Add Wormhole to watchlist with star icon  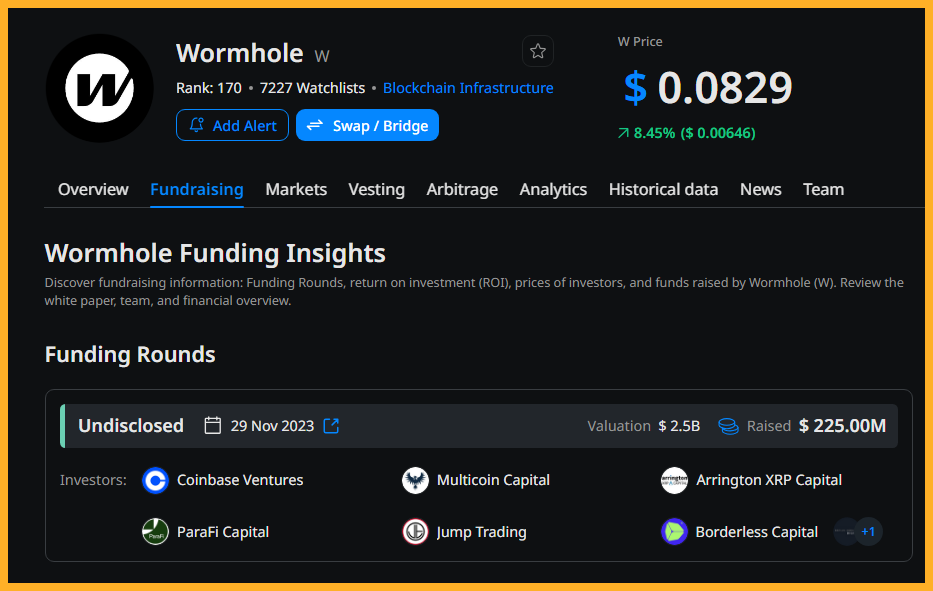pos(538,51)
